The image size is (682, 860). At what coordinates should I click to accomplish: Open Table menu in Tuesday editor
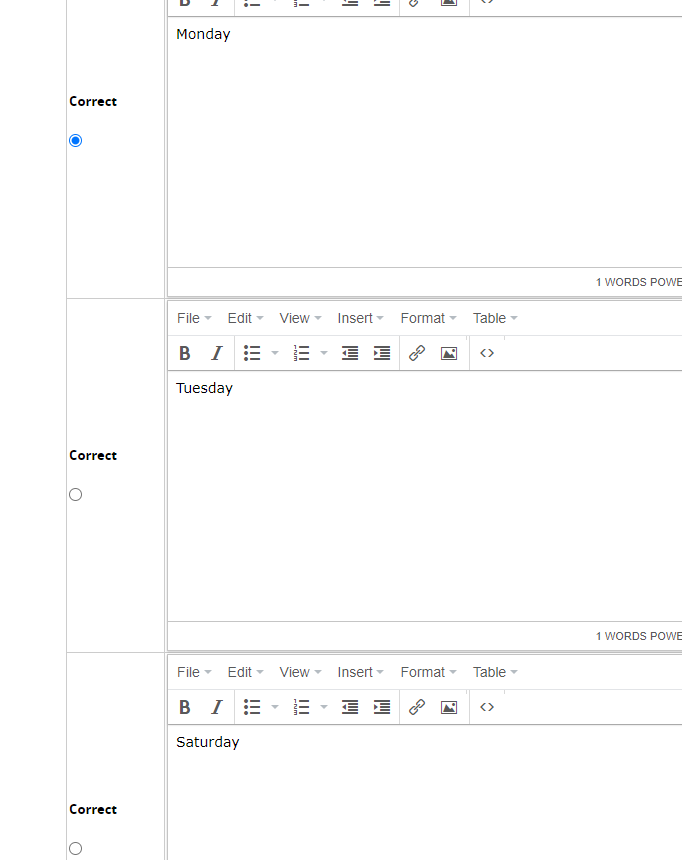click(x=495, y=318)
